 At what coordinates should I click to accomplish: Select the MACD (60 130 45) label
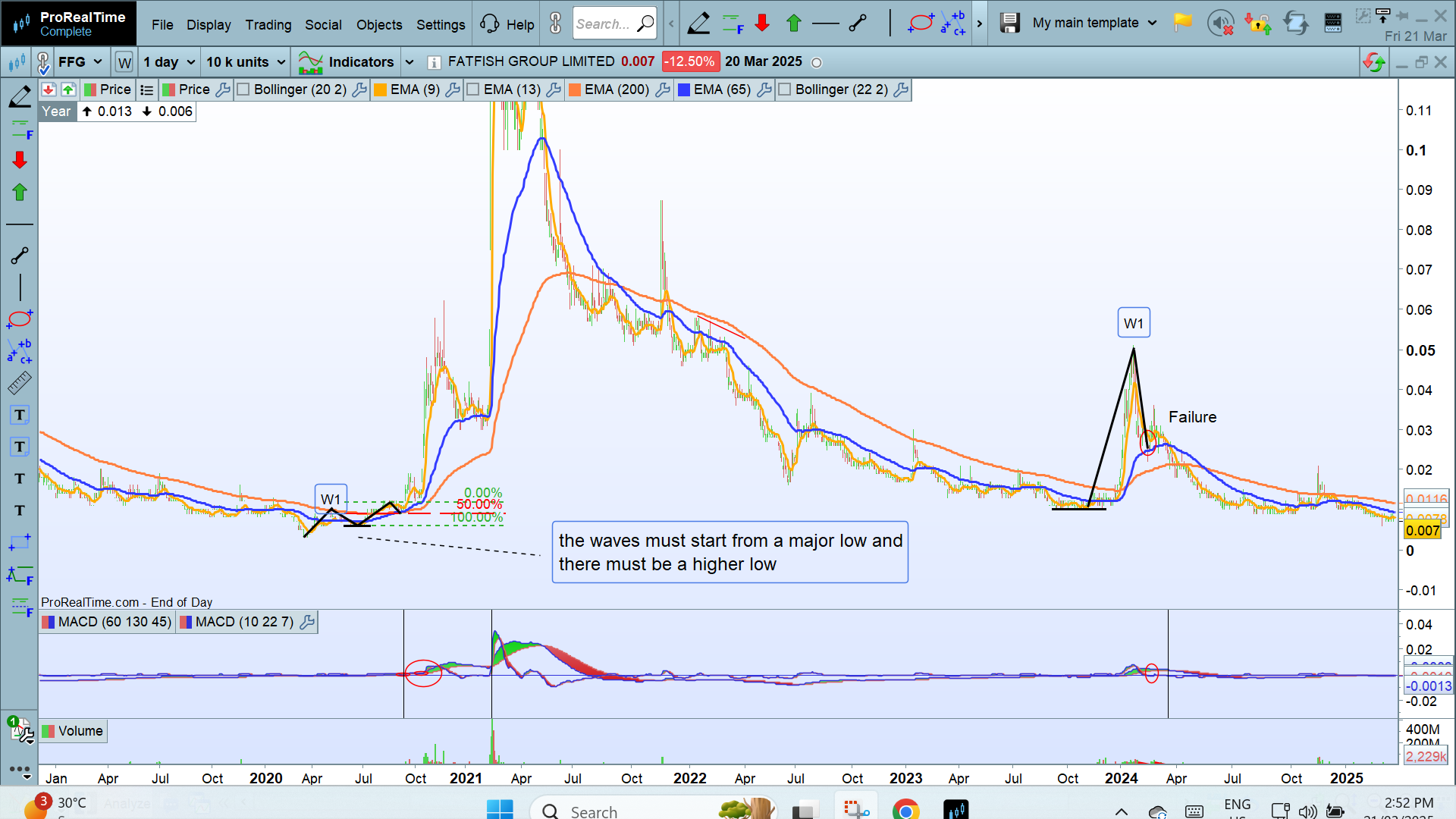[x=115, y=622]
